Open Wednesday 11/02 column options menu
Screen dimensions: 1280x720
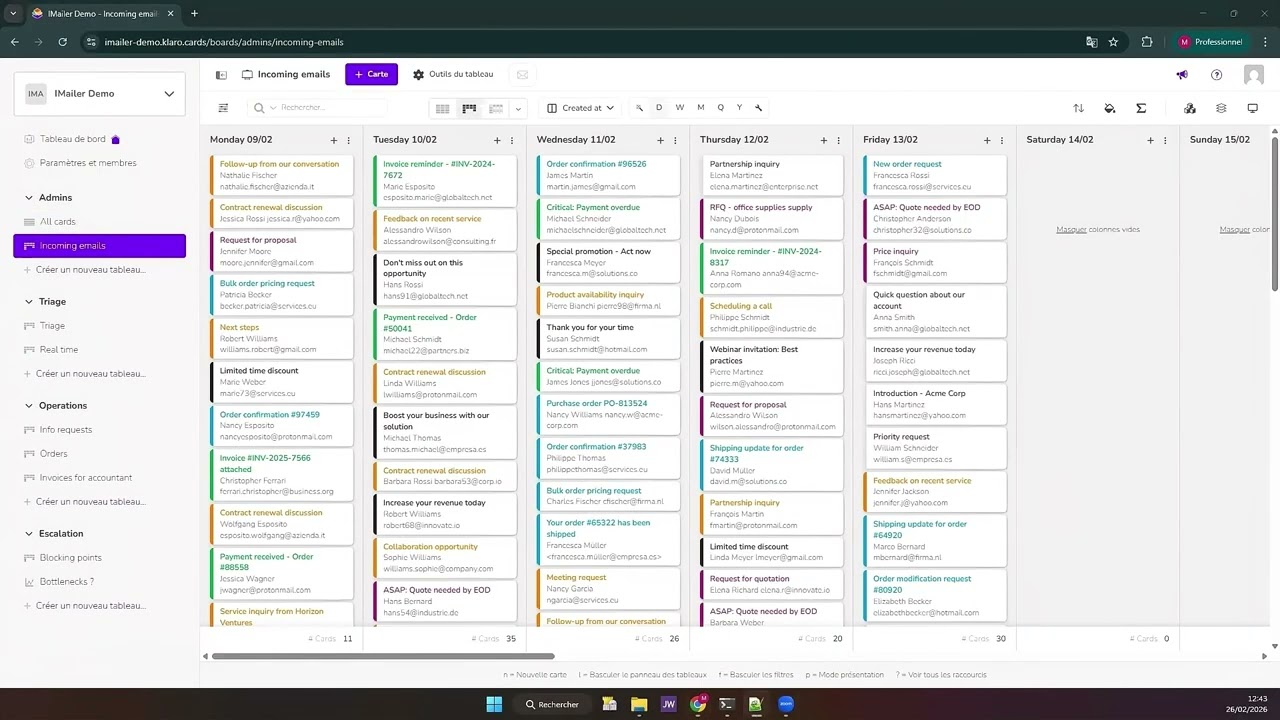click(x=675, y=140)
